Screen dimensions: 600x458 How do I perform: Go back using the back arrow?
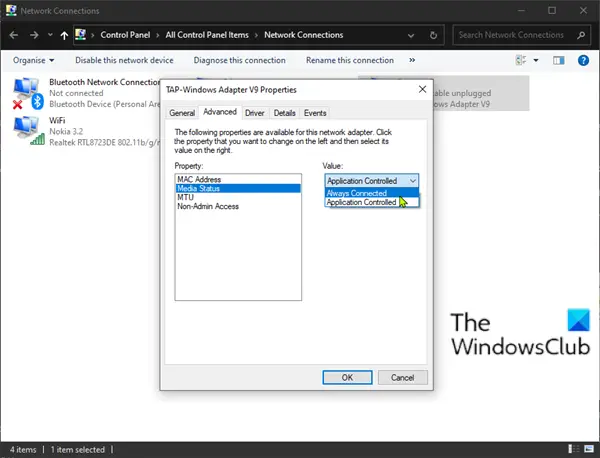pos(14,35)
